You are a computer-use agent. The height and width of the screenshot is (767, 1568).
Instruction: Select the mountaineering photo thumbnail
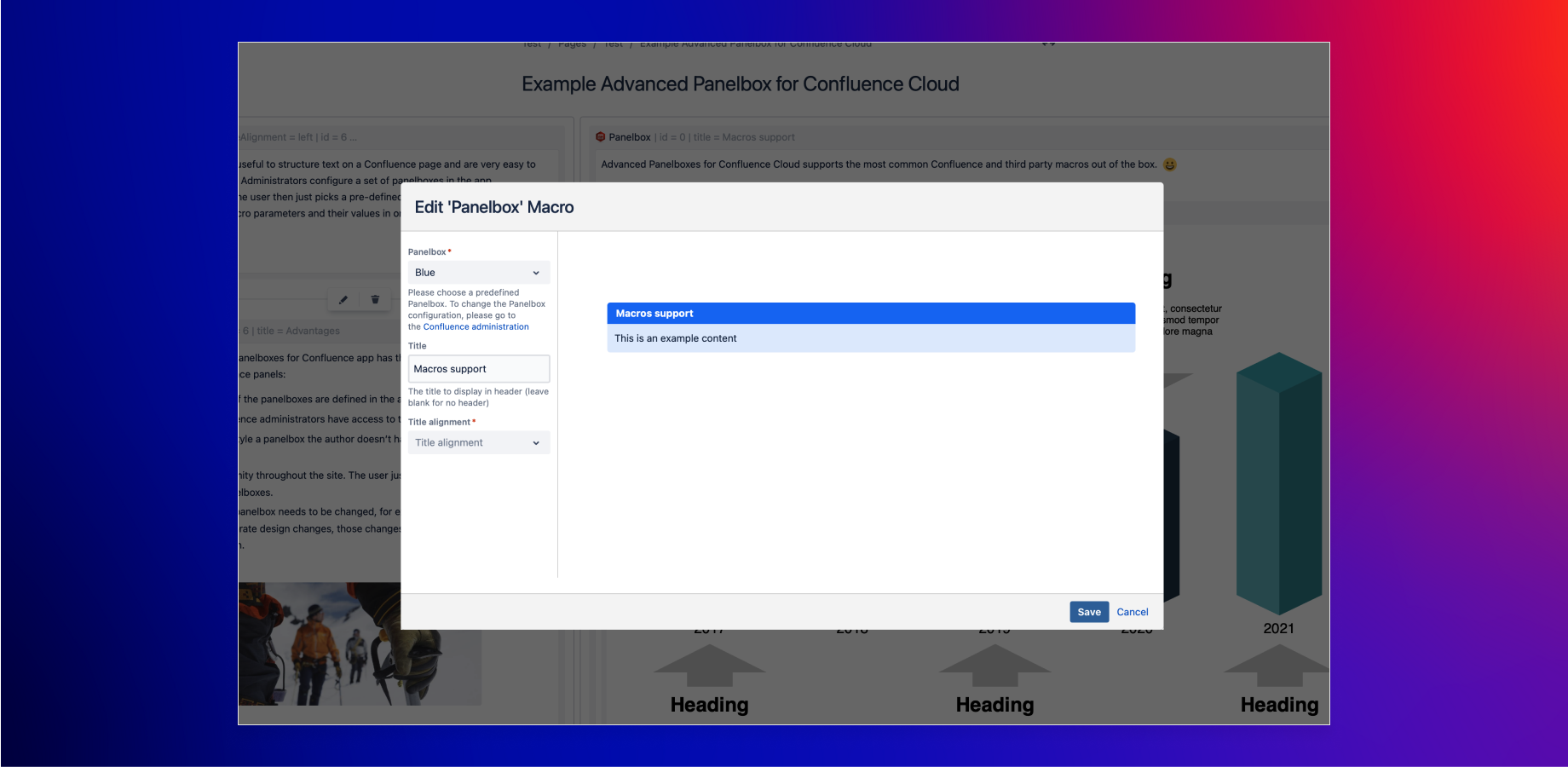(358, 643)
